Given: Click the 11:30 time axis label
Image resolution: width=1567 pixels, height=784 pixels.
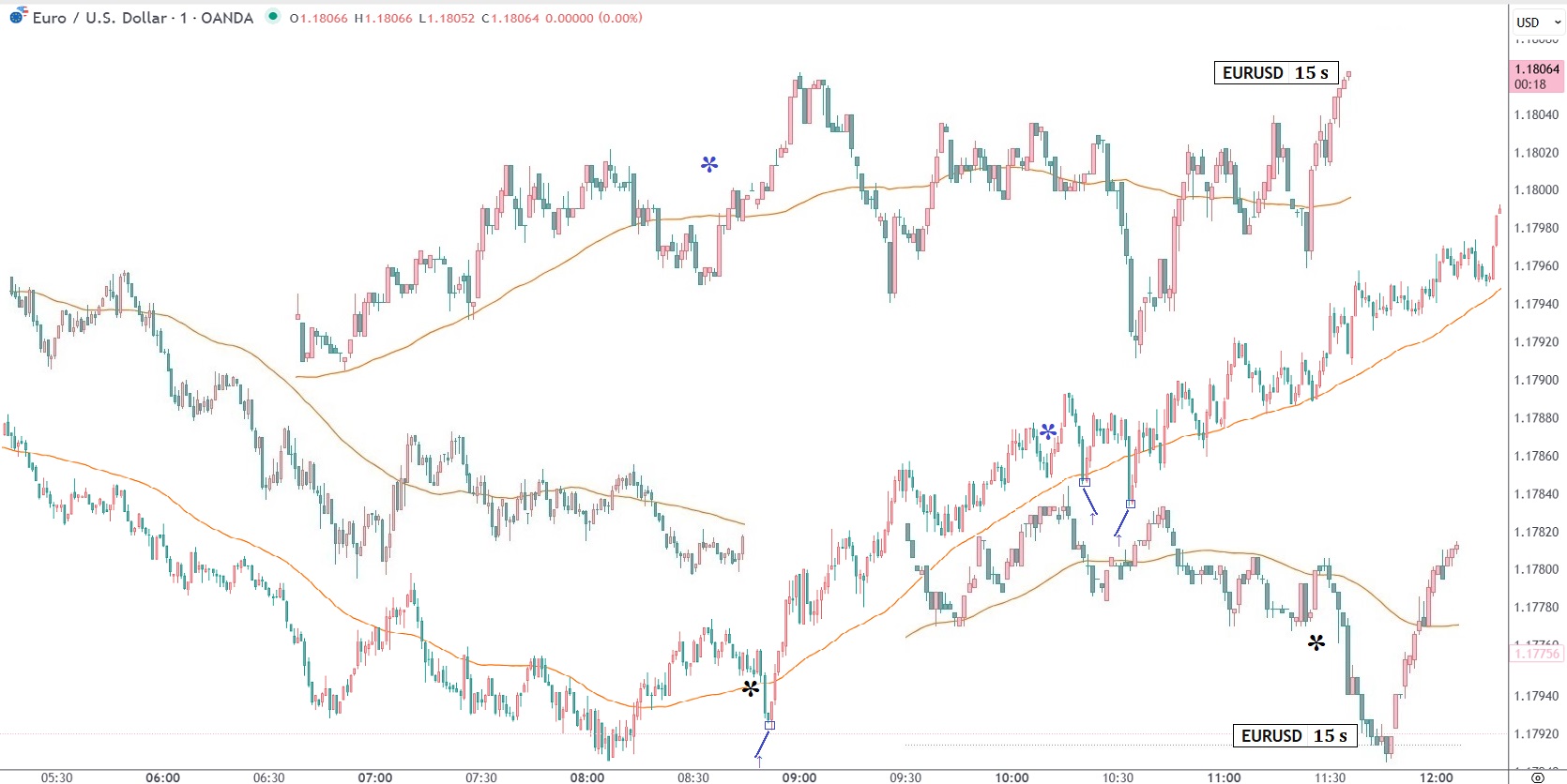Looking at the screenshot, I should pyautogui.click(x=1330, y=777).
